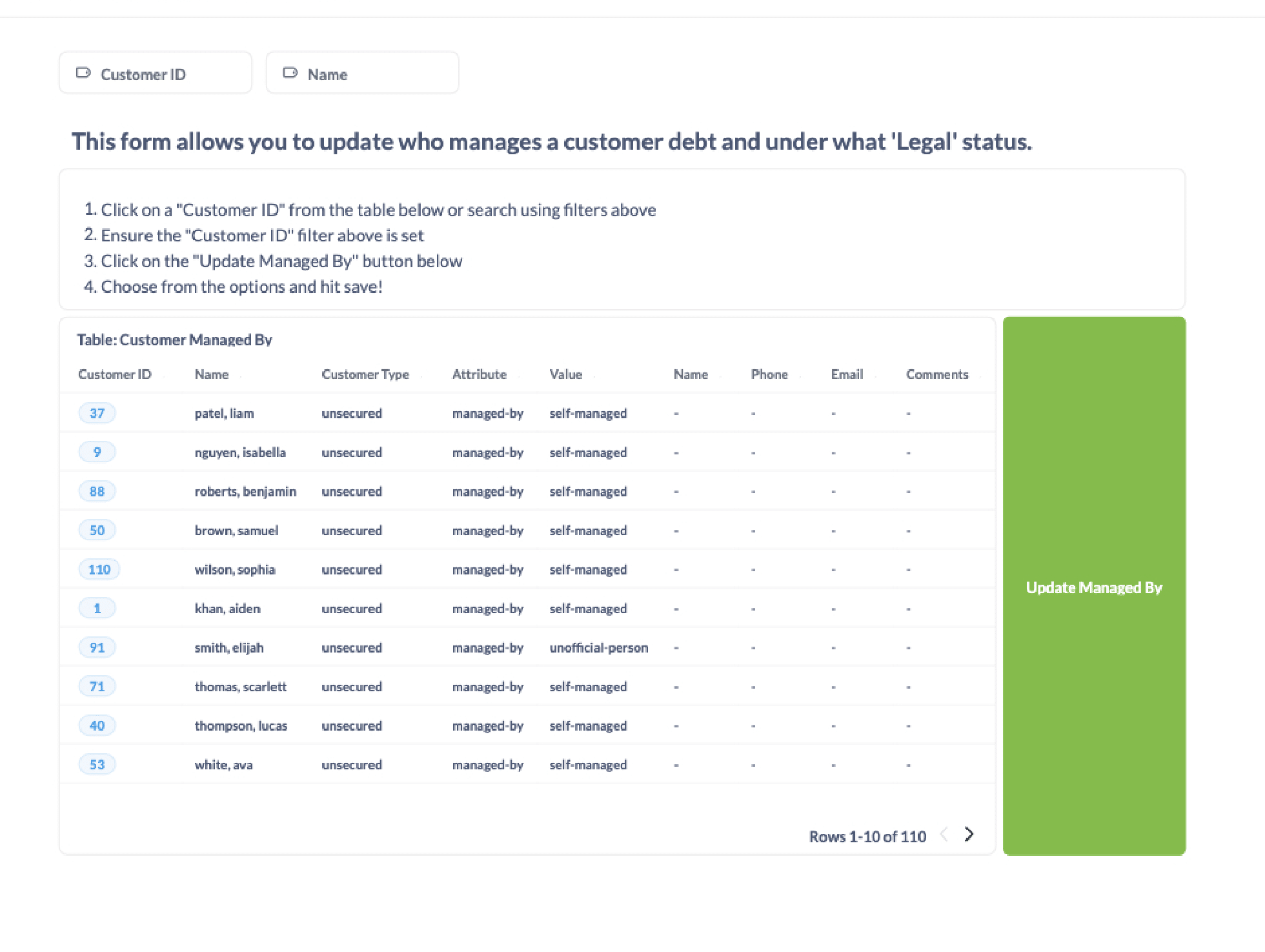Go to next page of table rows
1265x952 pixels.
[x=969, y=835]
